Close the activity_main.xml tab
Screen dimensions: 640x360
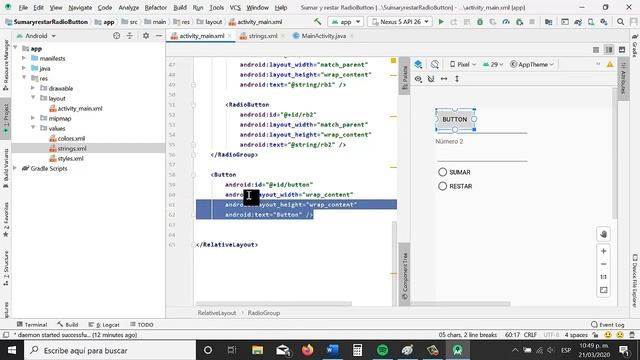coord(230,36)
